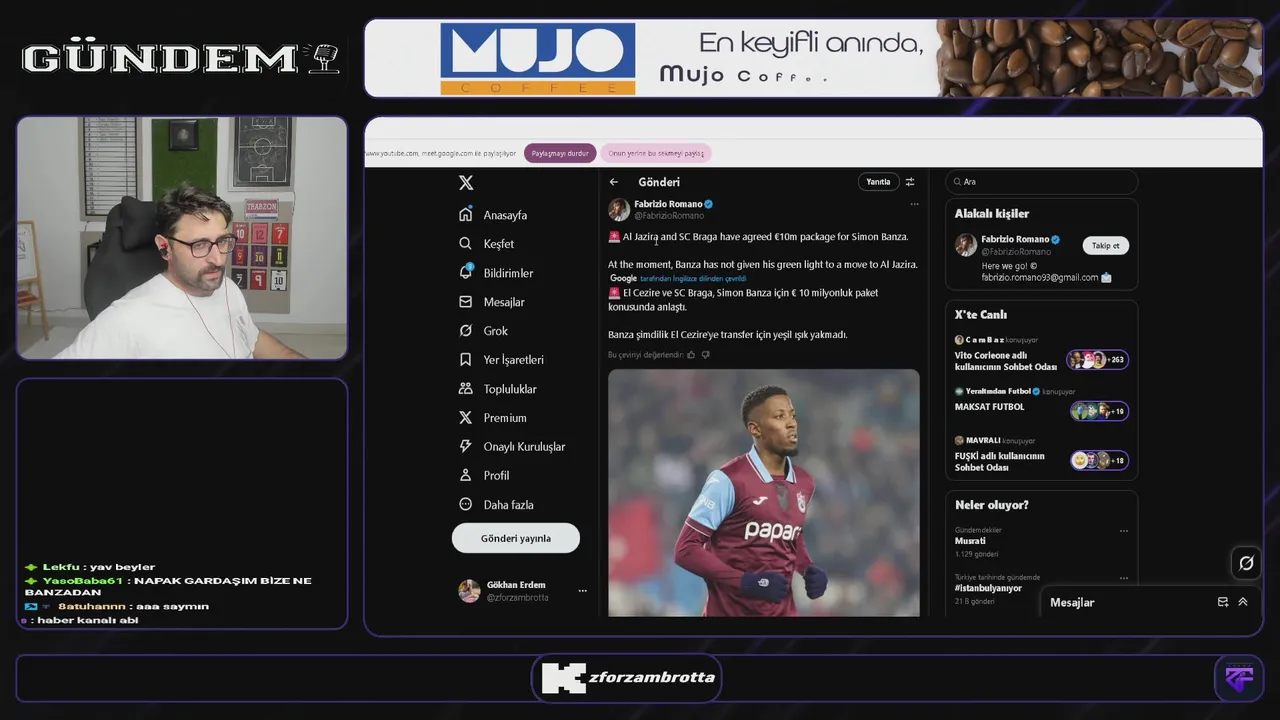The image size is (1280, 720).
Task: Open Gökhan Erdem account options dots
Action: point(582,591)
